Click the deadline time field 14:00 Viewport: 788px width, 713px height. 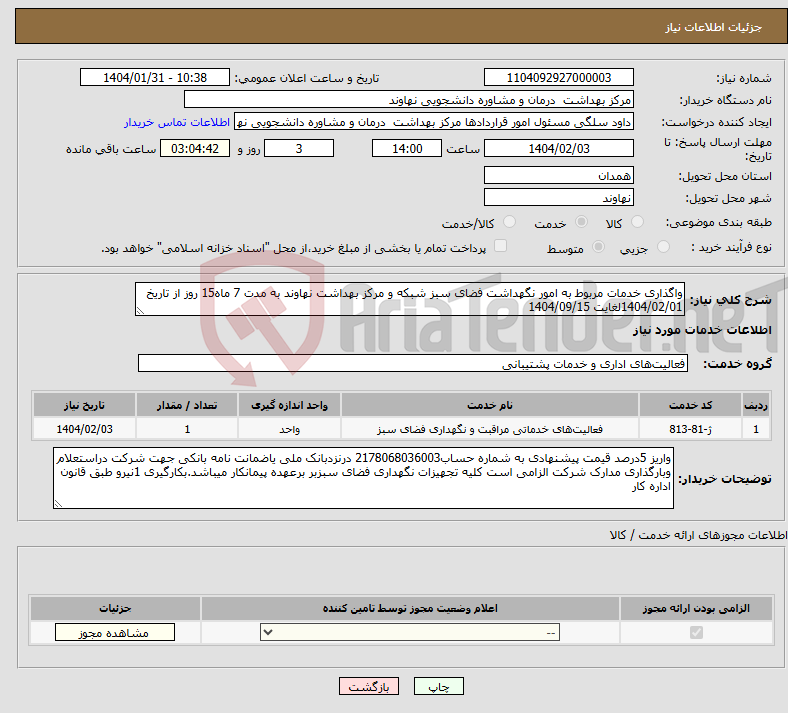[407, 148]
